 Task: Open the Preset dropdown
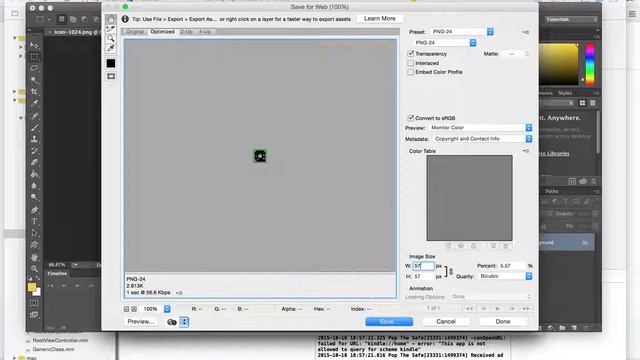[x=462, y=31]
